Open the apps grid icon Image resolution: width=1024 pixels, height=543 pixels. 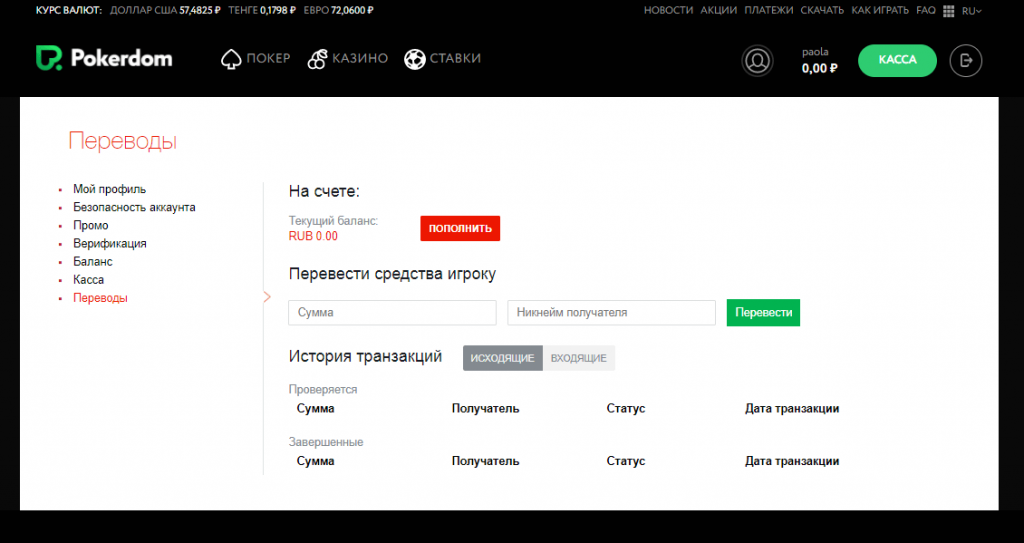point(948,10)
